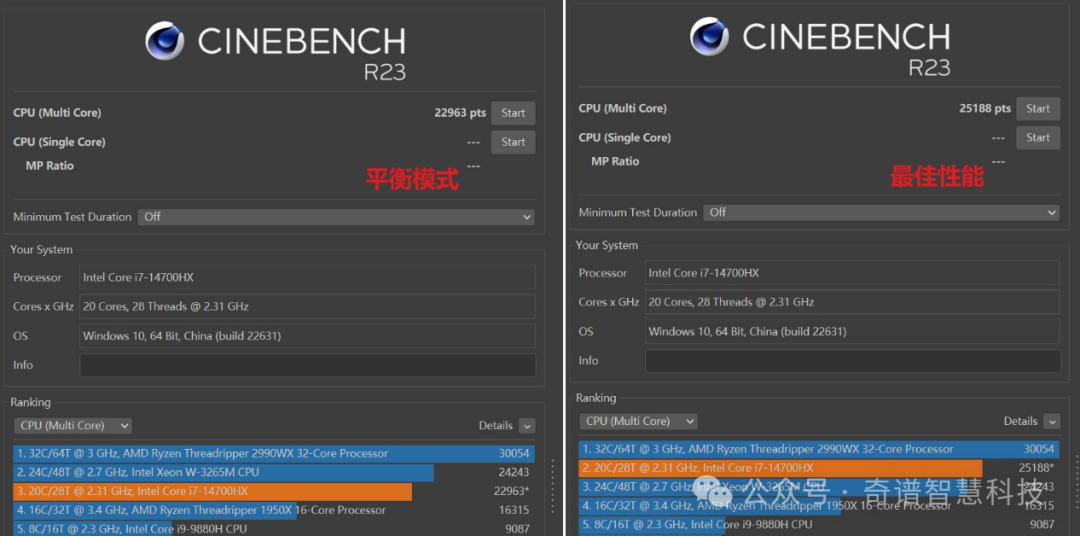Start the Multi Core test in left window

[x=513, y=113]
